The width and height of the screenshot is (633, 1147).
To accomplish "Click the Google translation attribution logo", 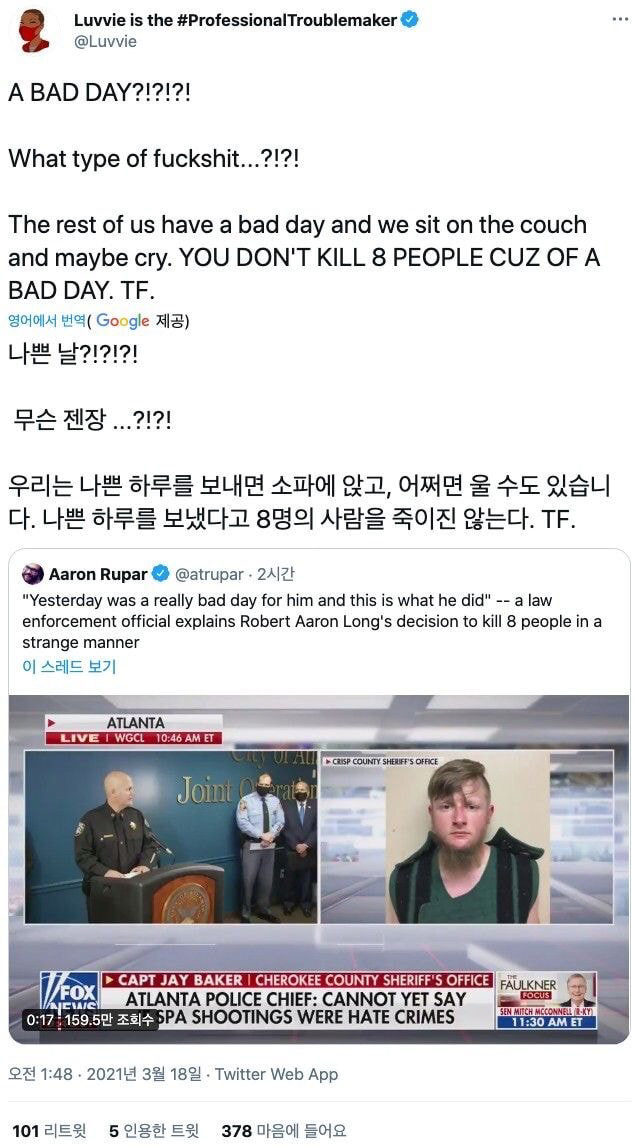I will coord(122,320).
